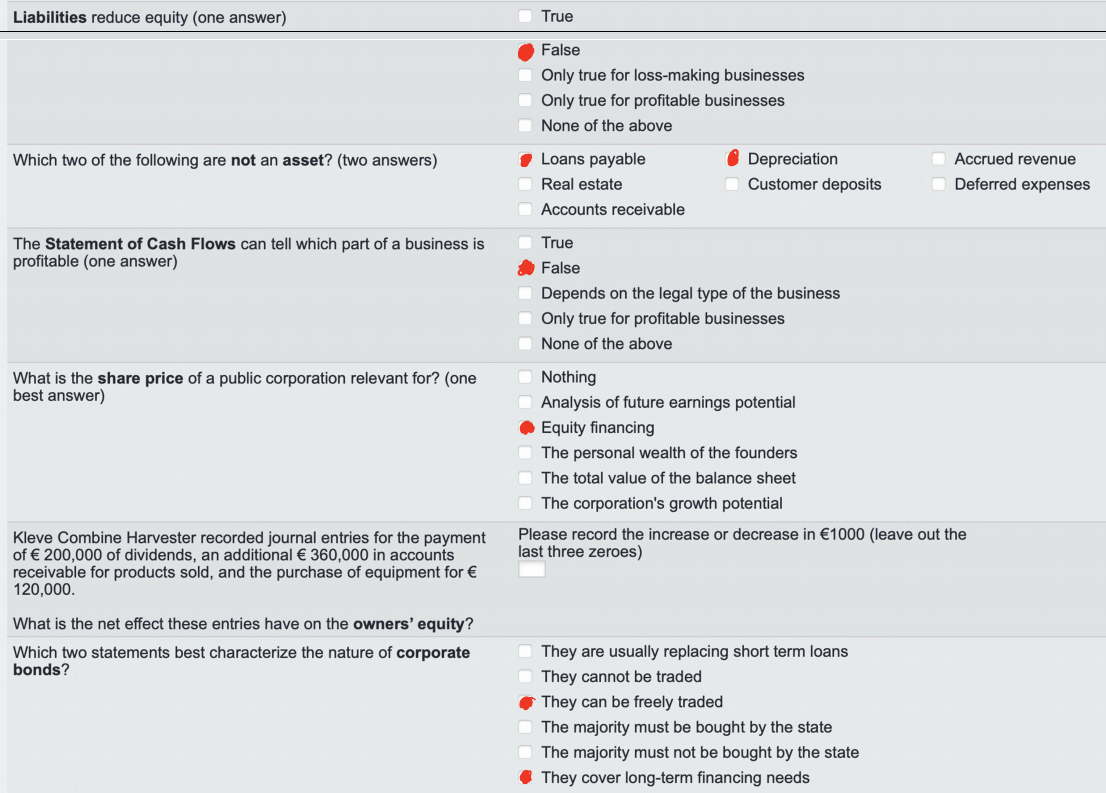The height and width of the screenshot is (793, 1106).
Task: Check the Real estate option
Action: [x=525, y=184]
